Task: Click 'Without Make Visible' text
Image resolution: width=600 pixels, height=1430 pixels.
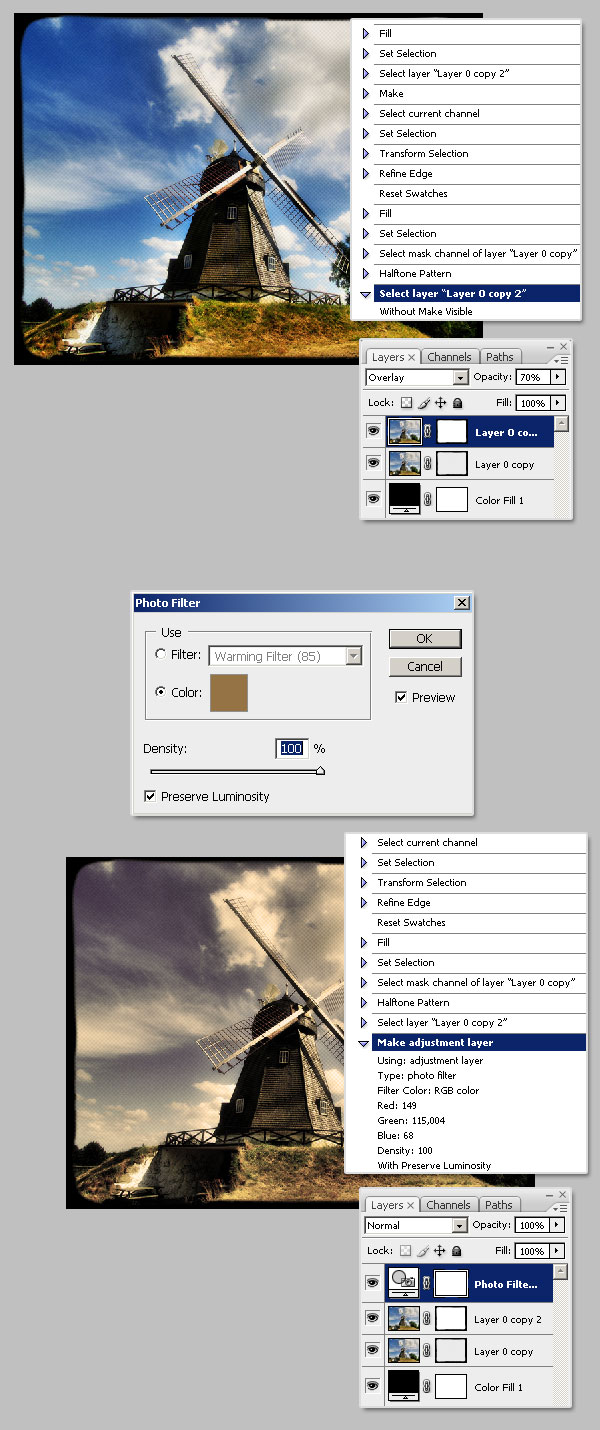Action: point(426,311)
